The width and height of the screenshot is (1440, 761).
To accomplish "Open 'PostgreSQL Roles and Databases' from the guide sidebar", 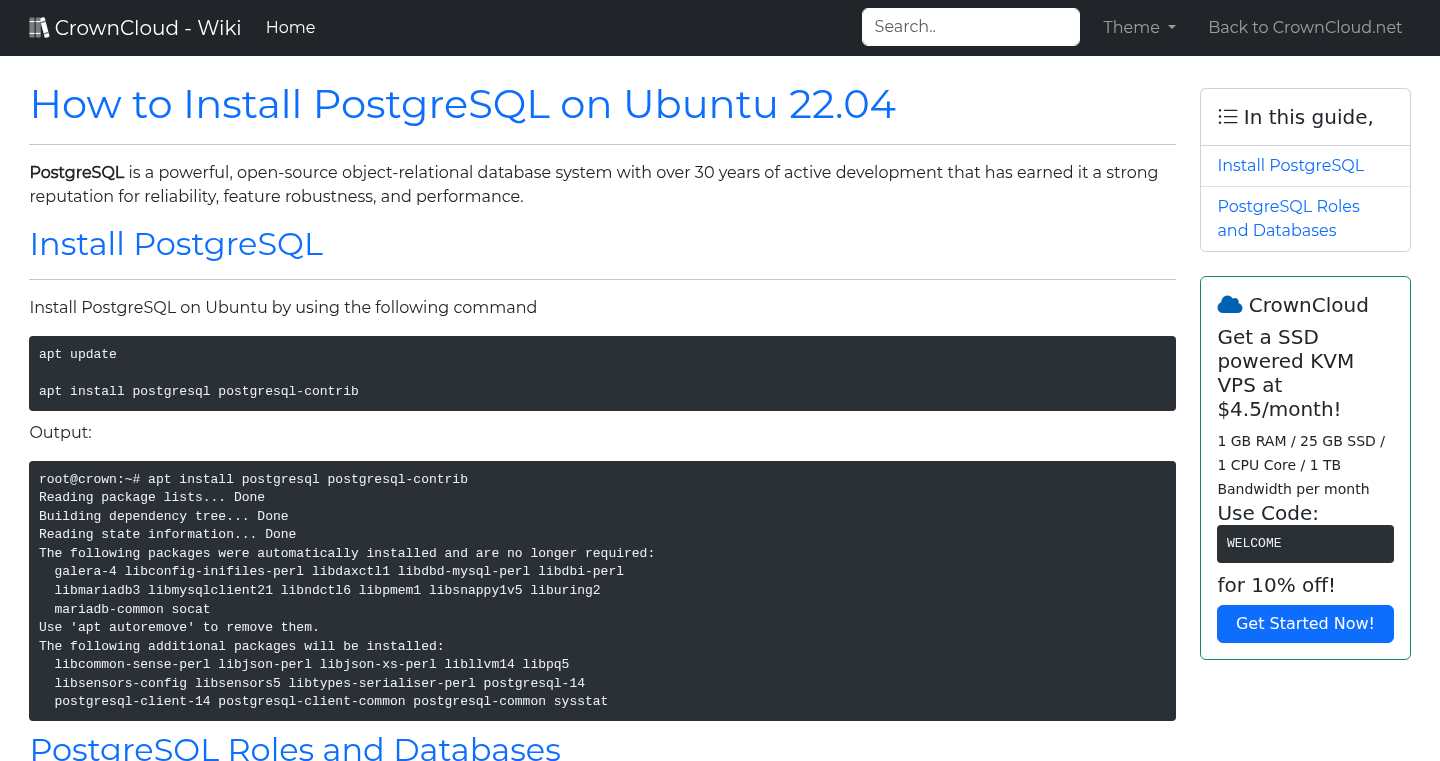I will tap(1288, 218).
